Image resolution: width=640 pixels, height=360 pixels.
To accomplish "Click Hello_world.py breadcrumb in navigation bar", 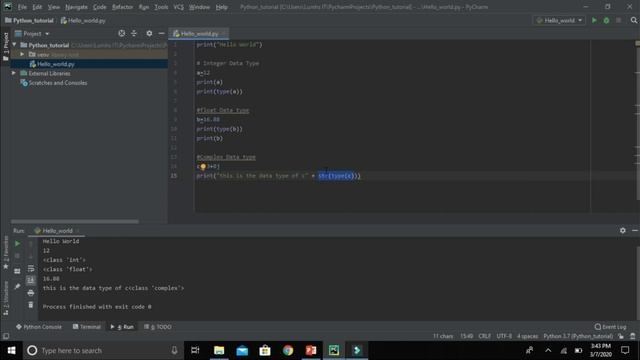I will [x=83, y=20].
